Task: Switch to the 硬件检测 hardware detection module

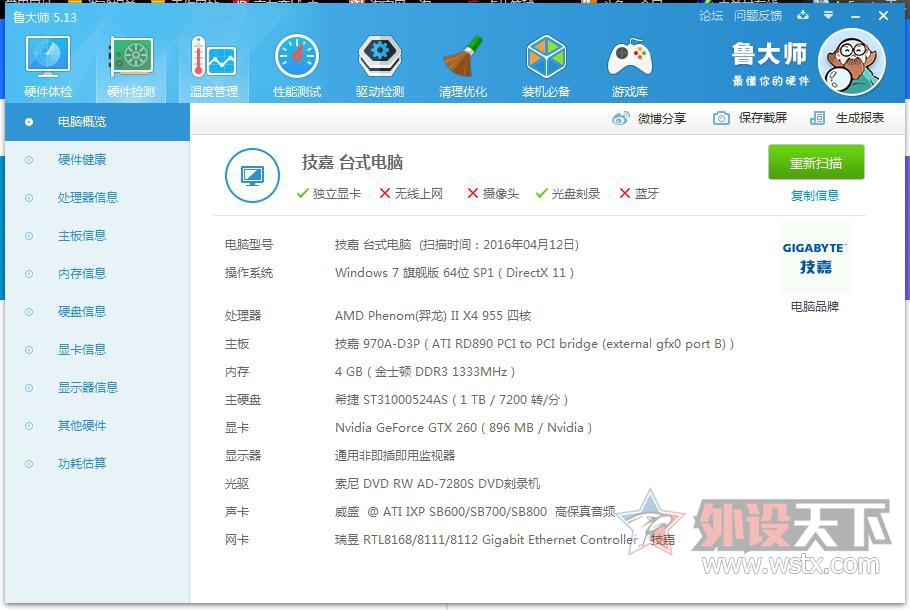Action: pos(131,66)
